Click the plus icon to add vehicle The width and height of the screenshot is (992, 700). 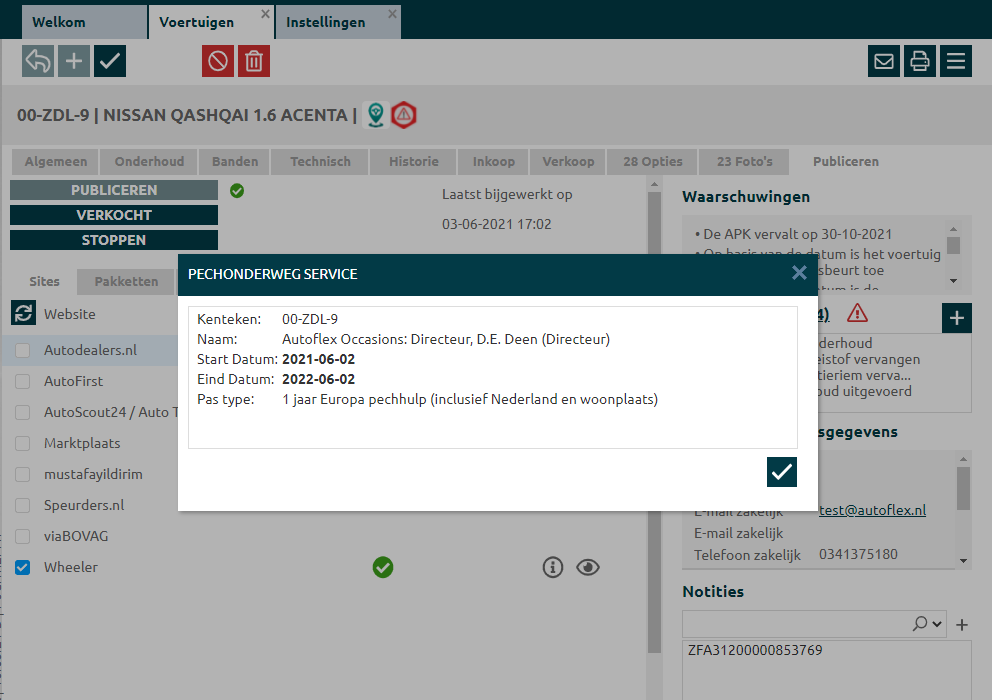[74, 61]
